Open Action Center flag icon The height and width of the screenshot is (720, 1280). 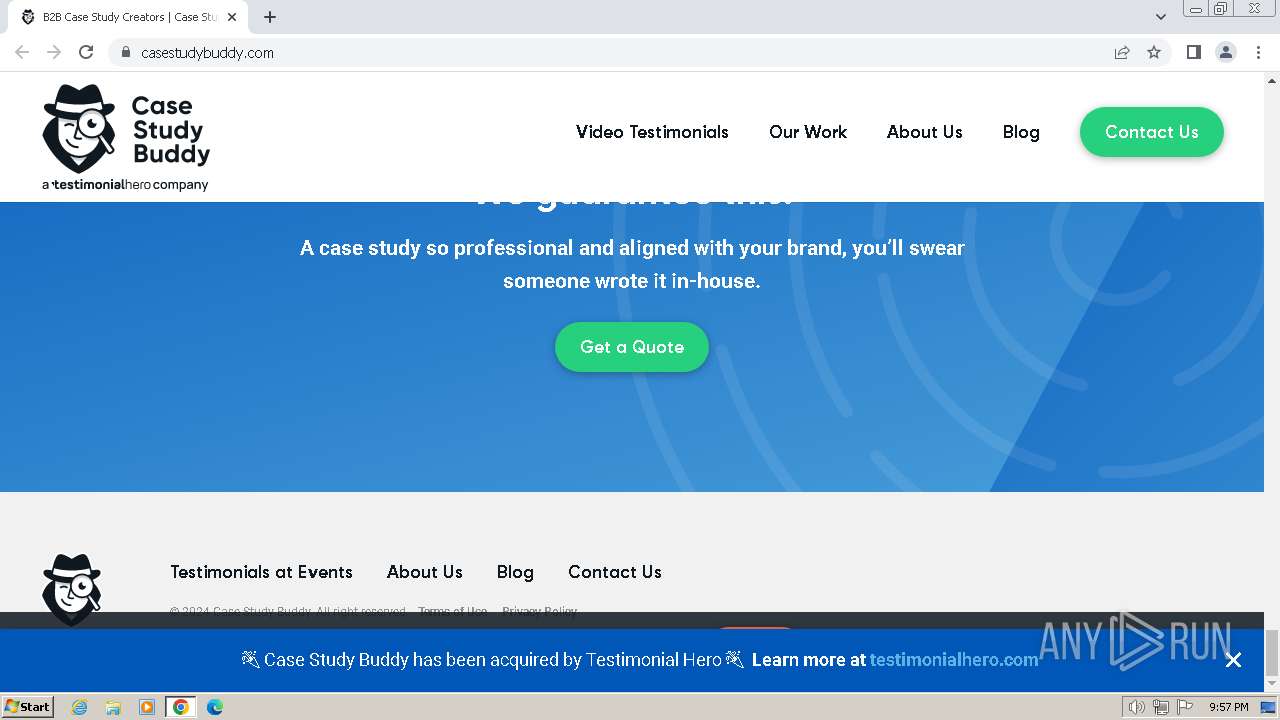coord(1185,707)
